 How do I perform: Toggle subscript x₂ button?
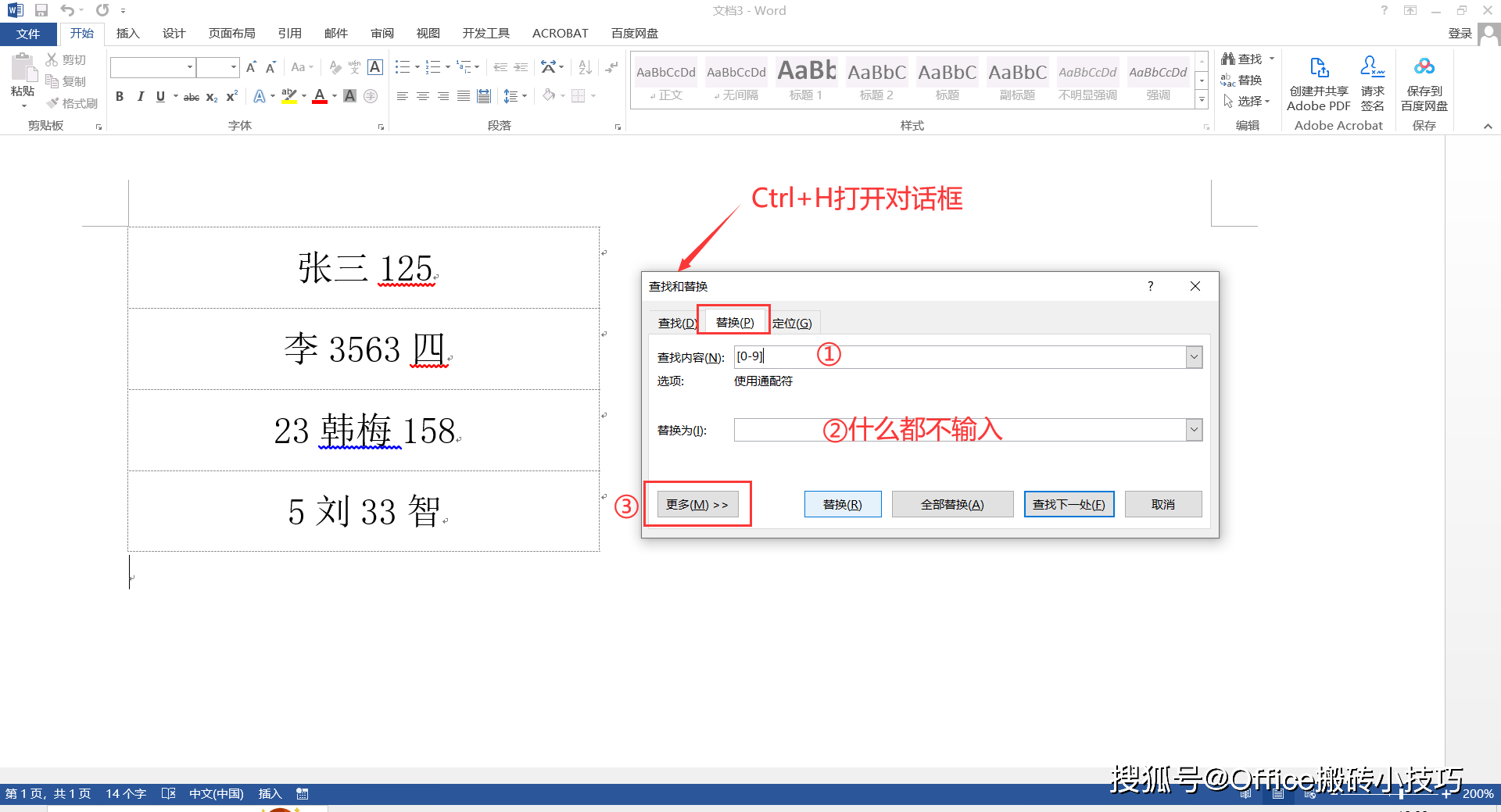click(212, 97)
